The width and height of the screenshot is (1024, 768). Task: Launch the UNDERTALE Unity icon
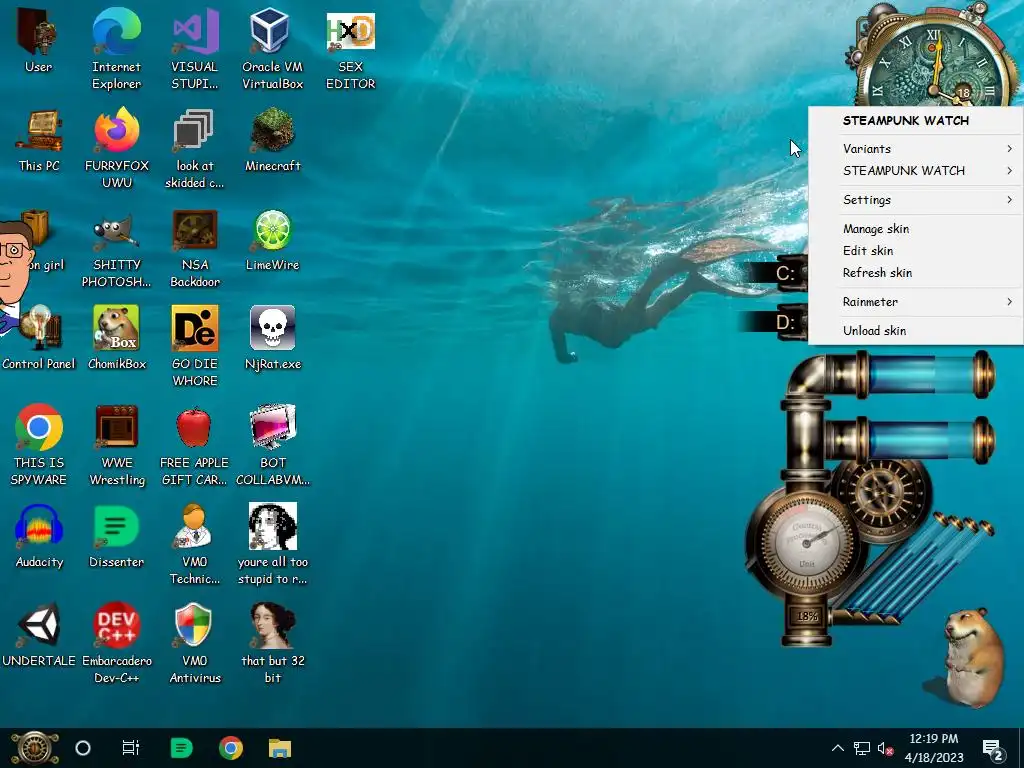point(39,625)
